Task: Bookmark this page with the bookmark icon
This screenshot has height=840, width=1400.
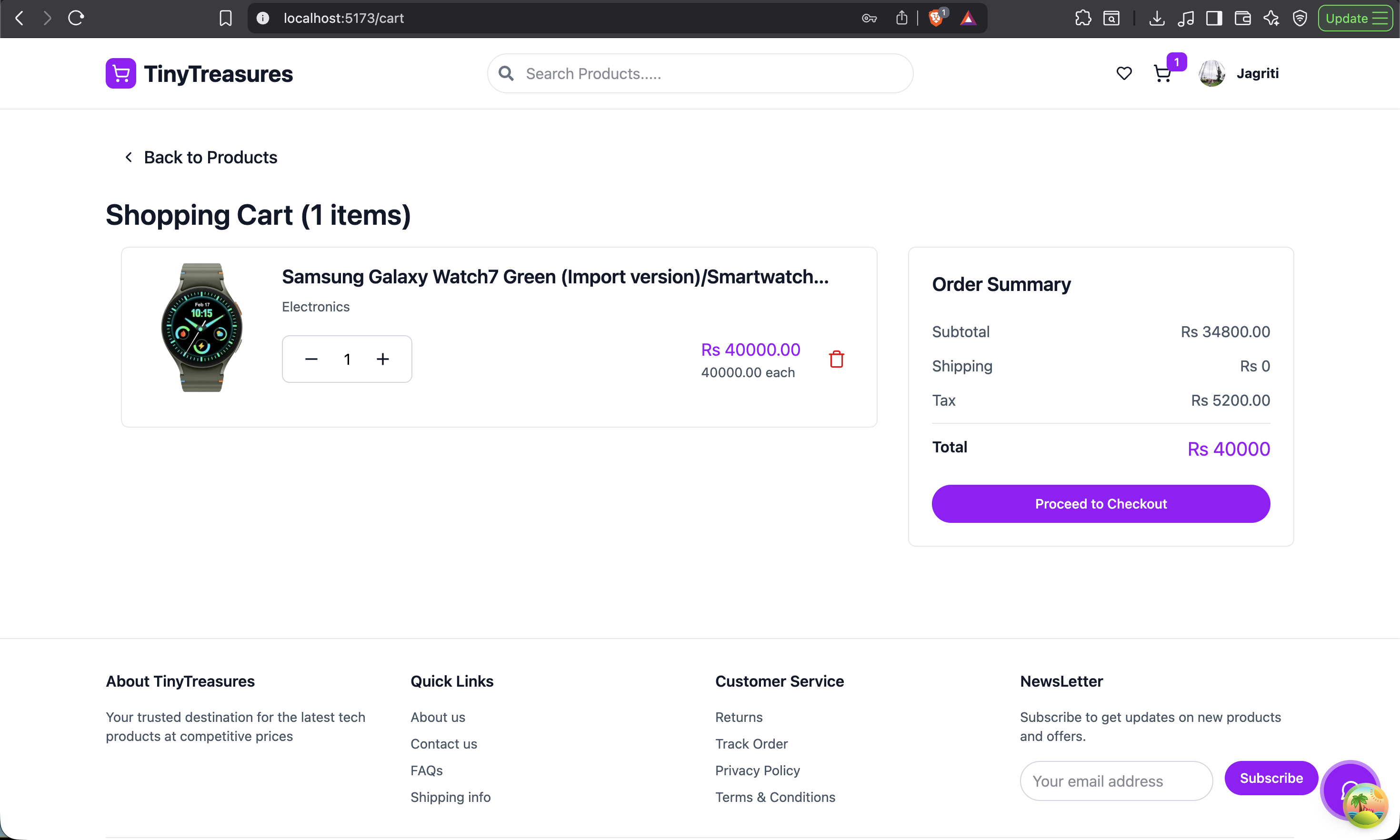Action: (226, 18)
